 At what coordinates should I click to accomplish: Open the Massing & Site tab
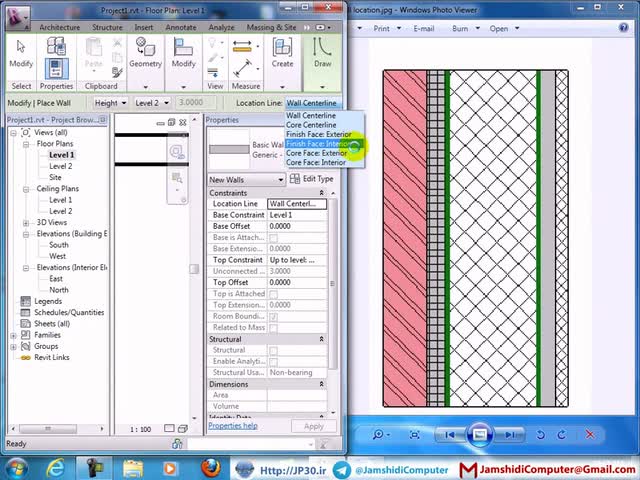271,27
